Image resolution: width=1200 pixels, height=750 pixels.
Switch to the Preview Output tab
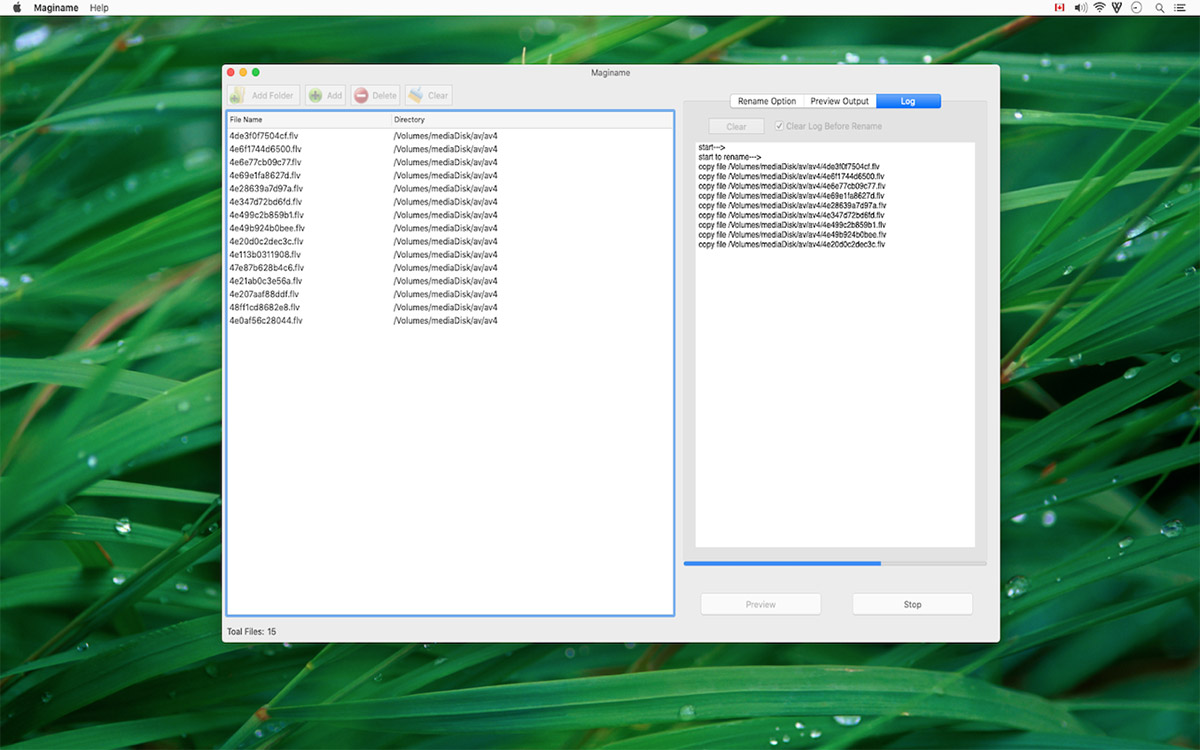(x=840, y=101)
